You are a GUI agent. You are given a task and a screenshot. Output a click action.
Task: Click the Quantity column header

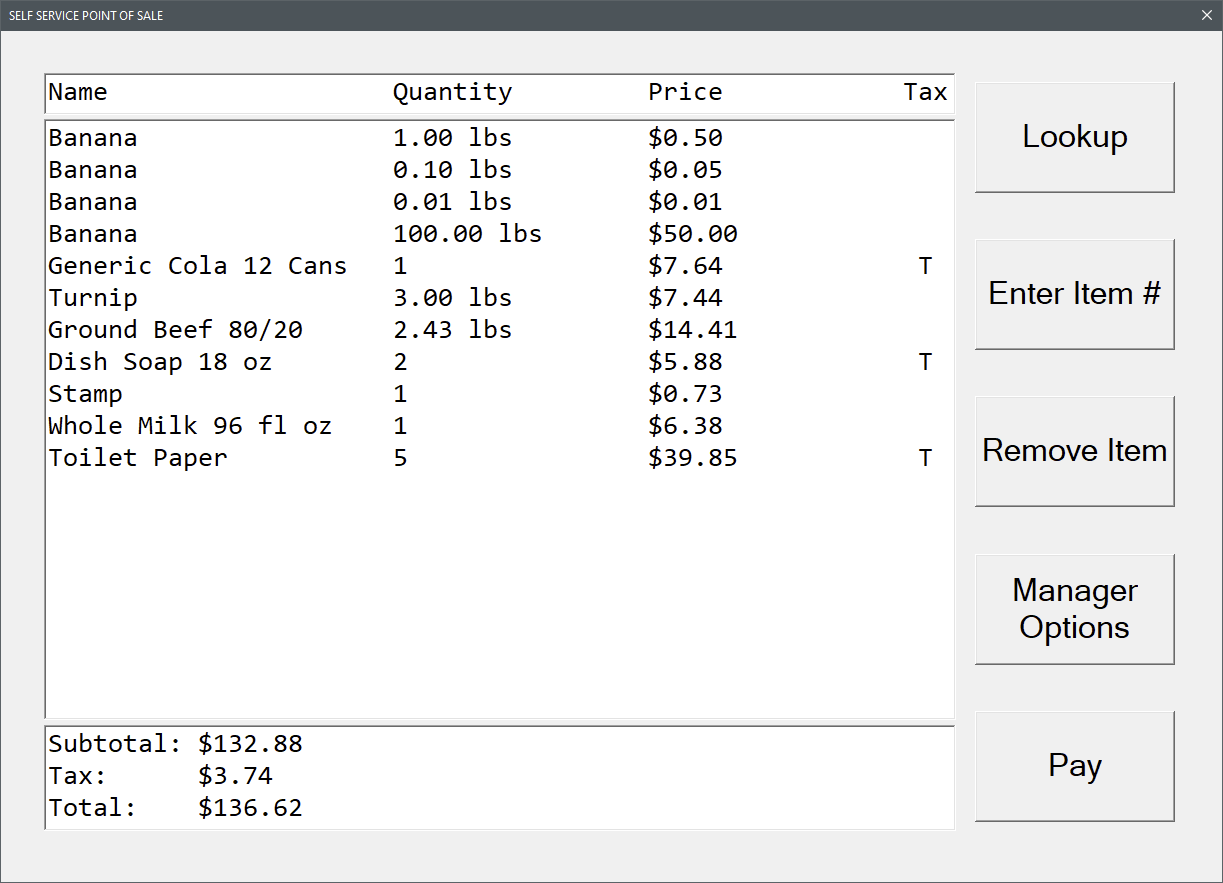(452, 92)
